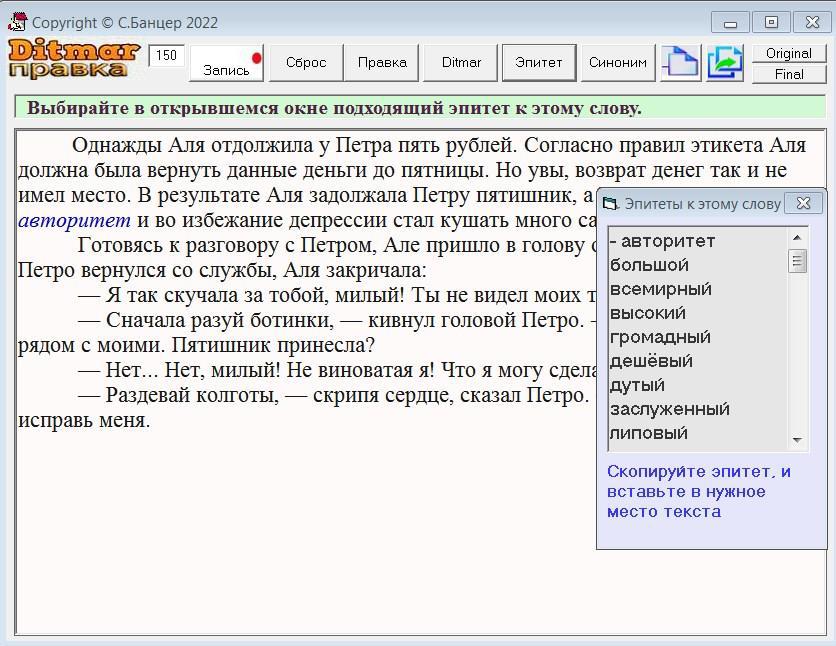This screenshot has height=646, width=836.
Task: Click the number field showing 150
Action: 166,56
